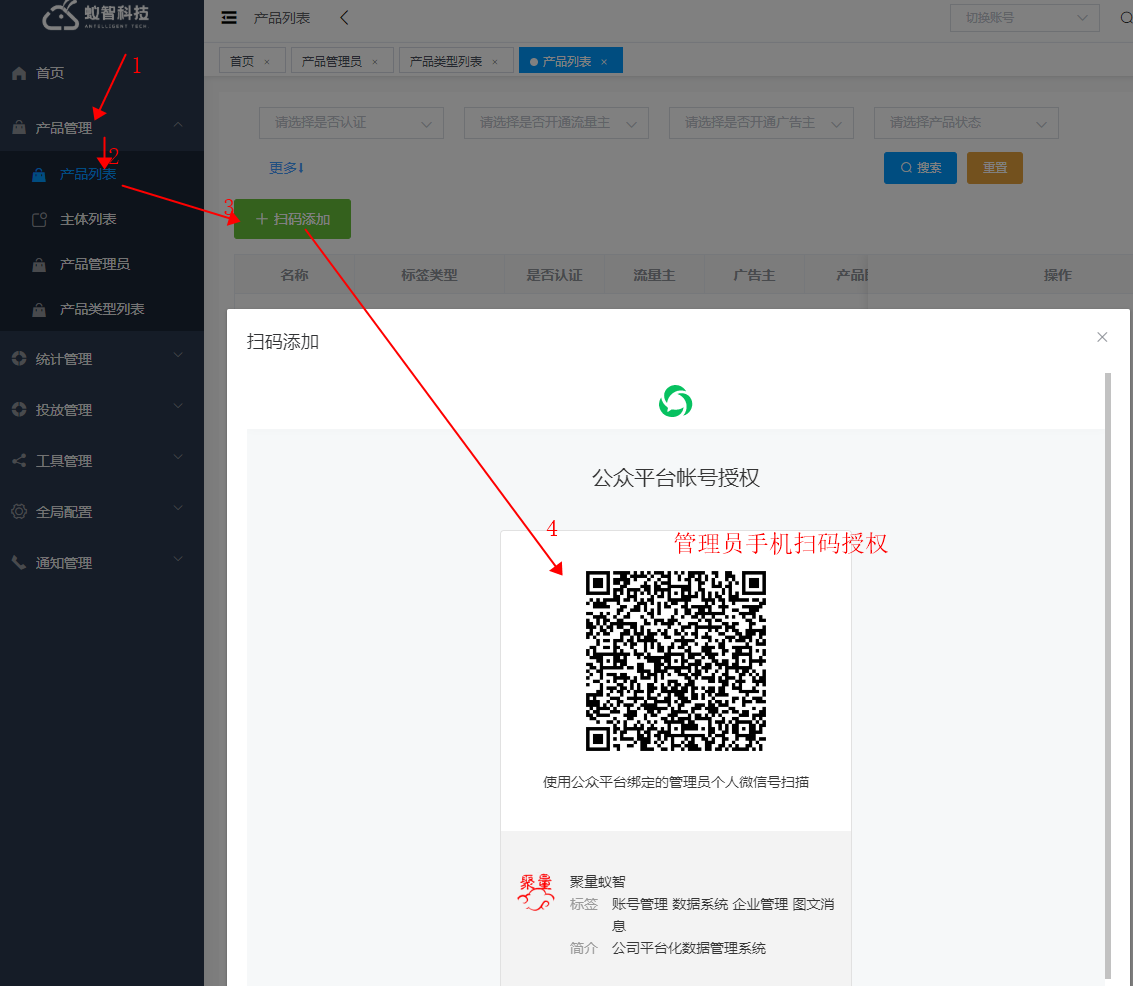Click the icon beside 统计管理
Viewport: 1133px width, 986px height.
pyautogui.click(x=20, y=358)
